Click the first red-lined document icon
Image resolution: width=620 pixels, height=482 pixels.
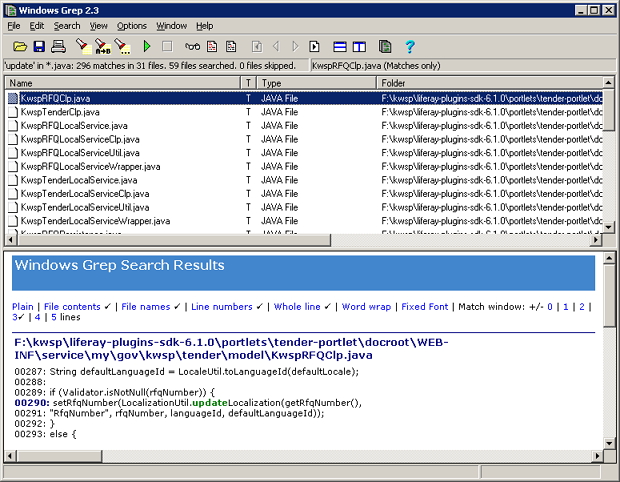pyautogui.click(x=212, y=47)
